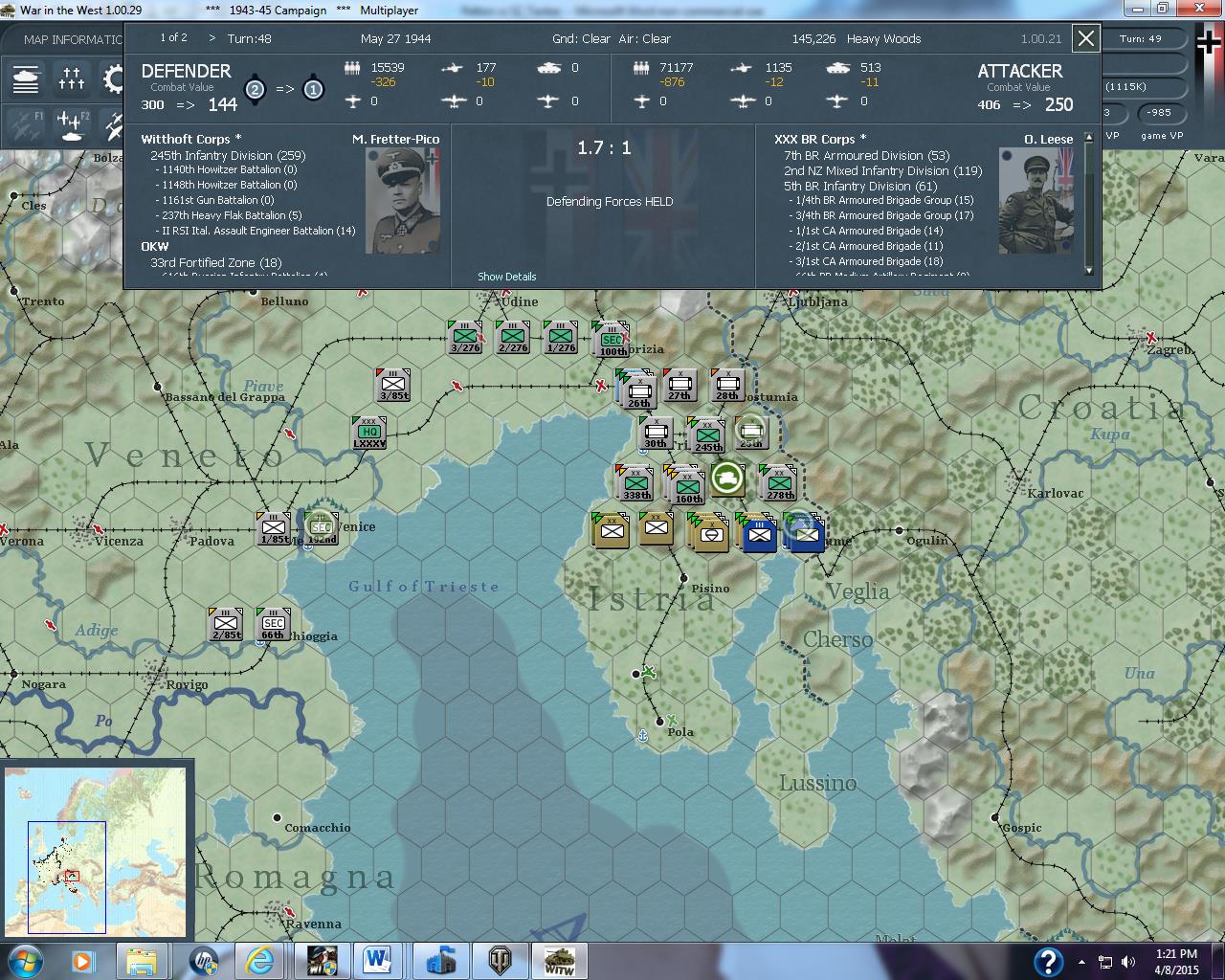Select the 245th Infantry Division stack
This screenshot has width=1225, height=980.
coord(706,434)
